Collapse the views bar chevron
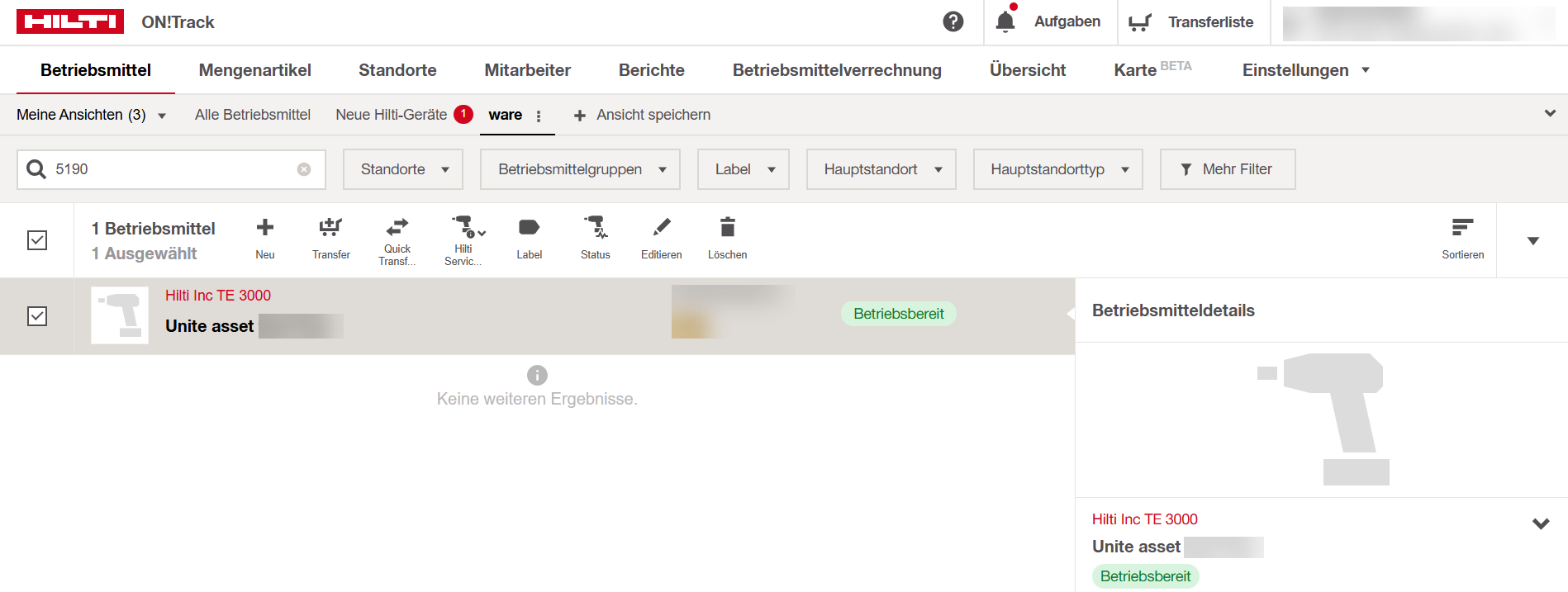Image resolution: width=1568 pixels, height=592 pixels. (1550, 113)
